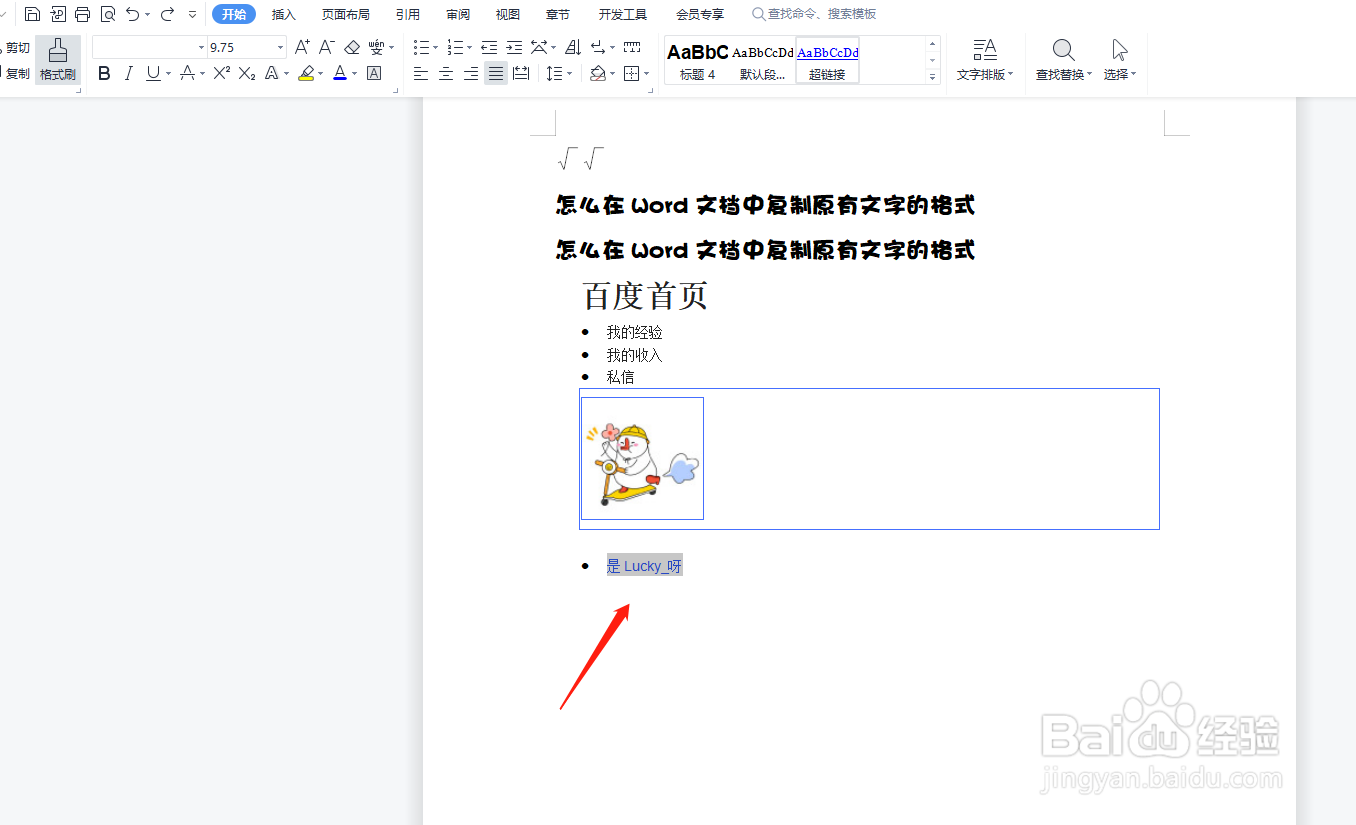The height and width of the screenshot is (825, 1356).
Task: Expand the underline style dropdown arrow
Action: click(168, 74)
